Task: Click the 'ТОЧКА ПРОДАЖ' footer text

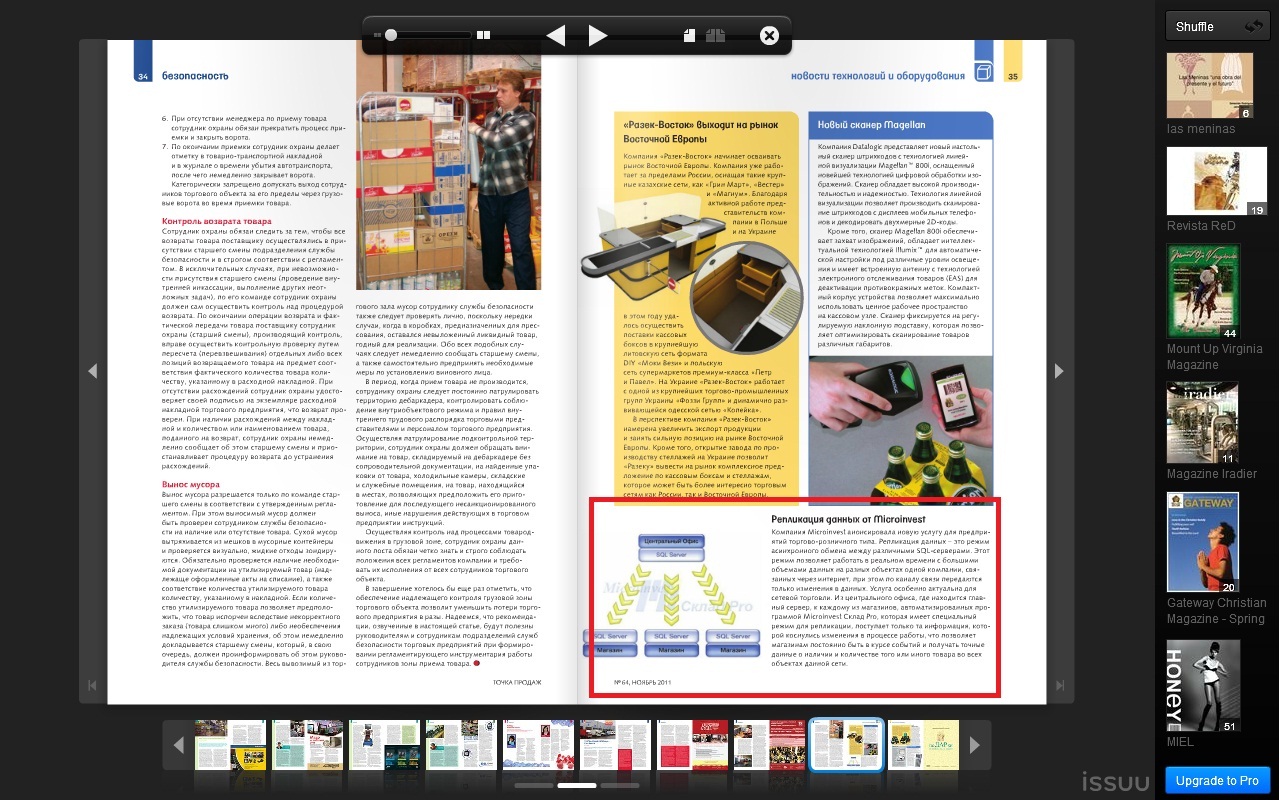Action: pos(517,682)
